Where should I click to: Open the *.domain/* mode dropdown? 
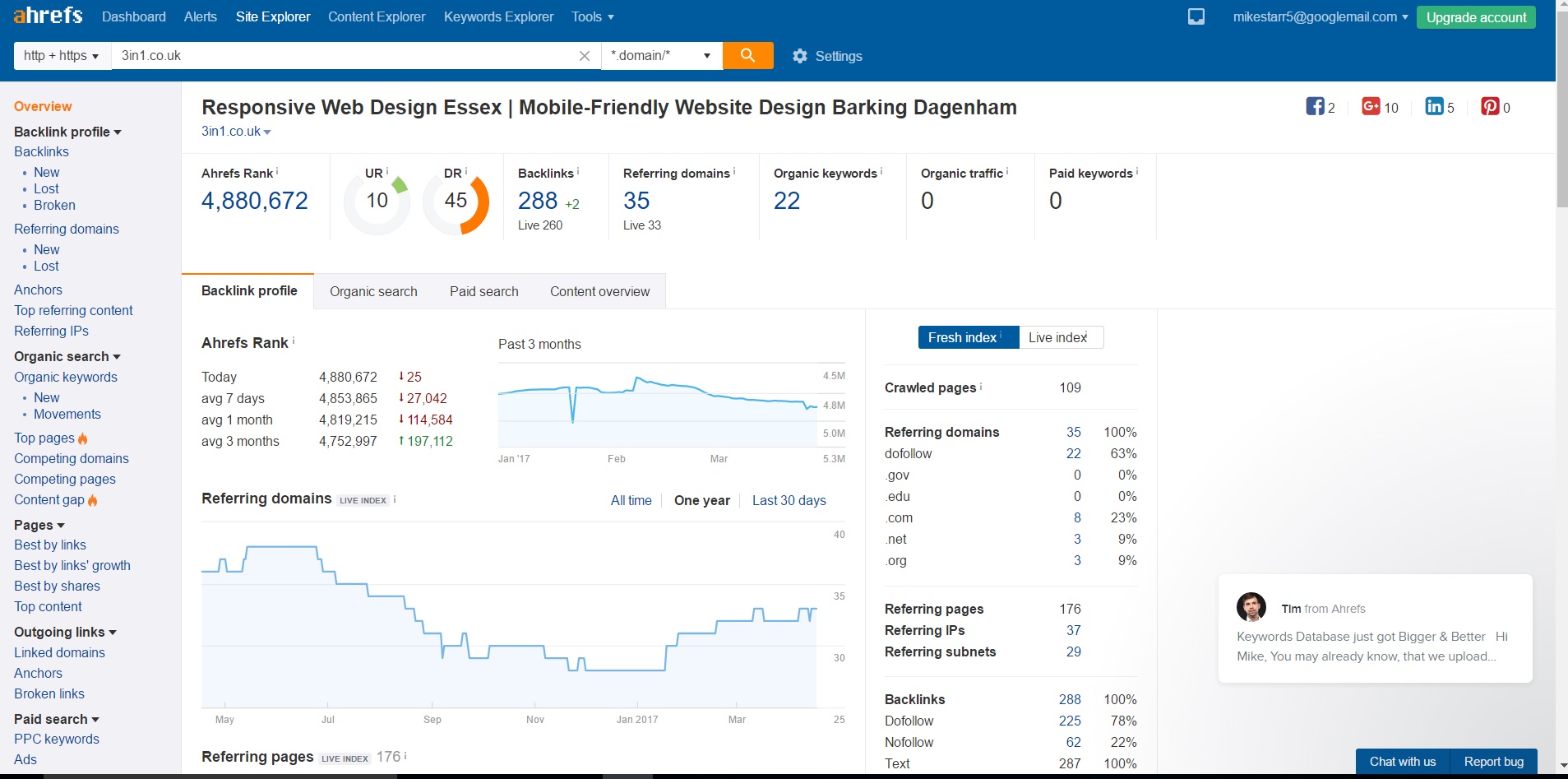point(662,55)
